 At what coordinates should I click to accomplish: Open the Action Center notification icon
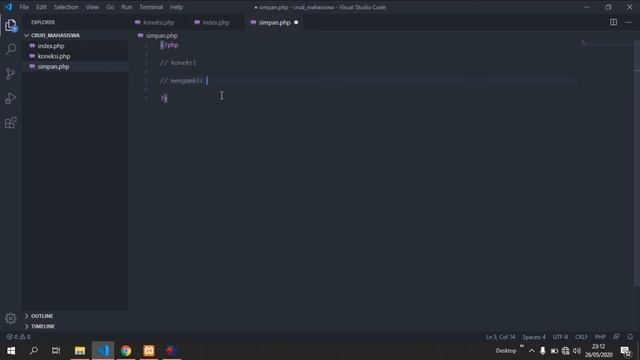pyautogui.click(x=625, y=351)
